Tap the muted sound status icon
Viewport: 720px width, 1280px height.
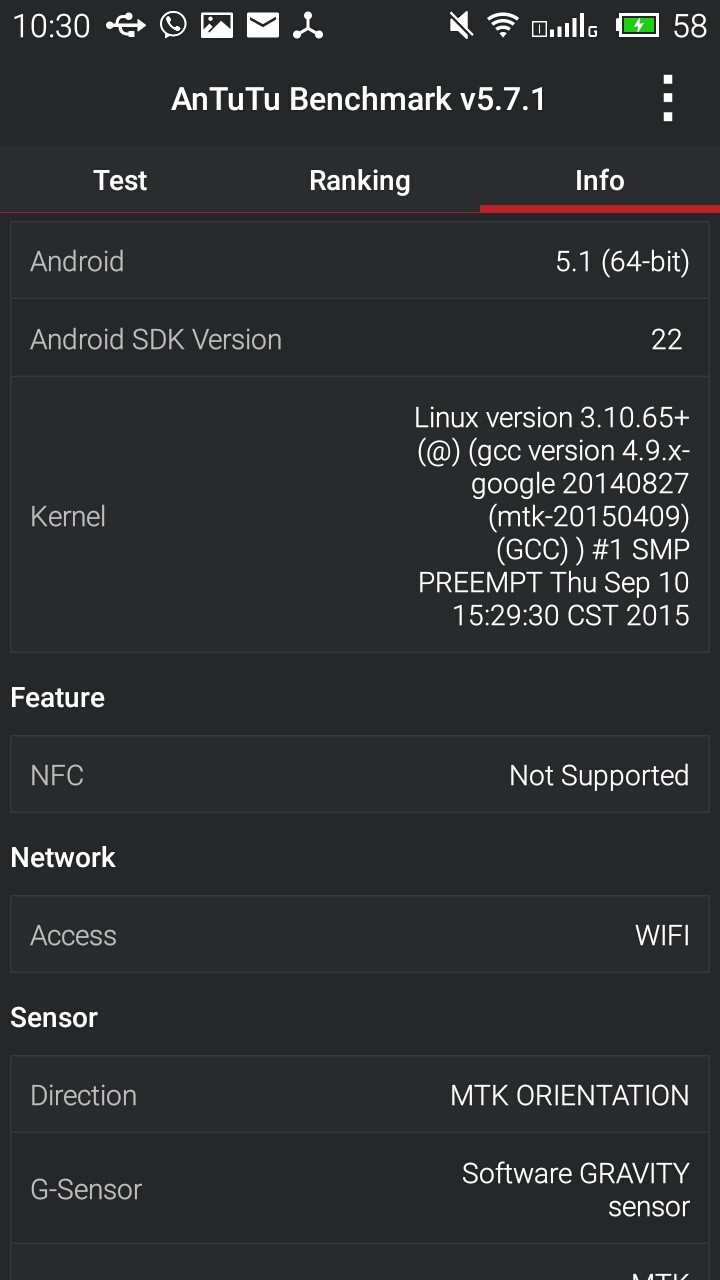pyautogui.click(x=461, y=25)
